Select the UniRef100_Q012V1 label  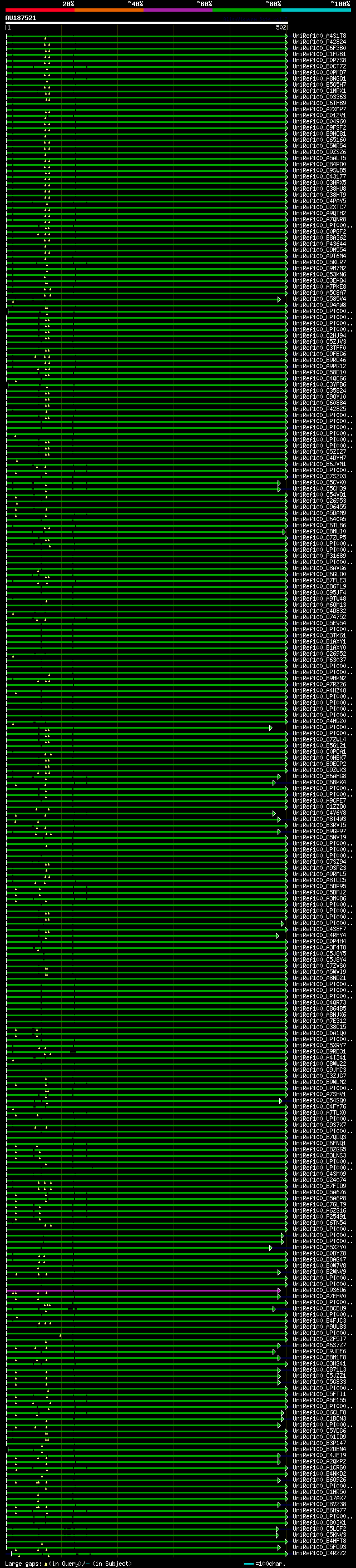point(319,115)
